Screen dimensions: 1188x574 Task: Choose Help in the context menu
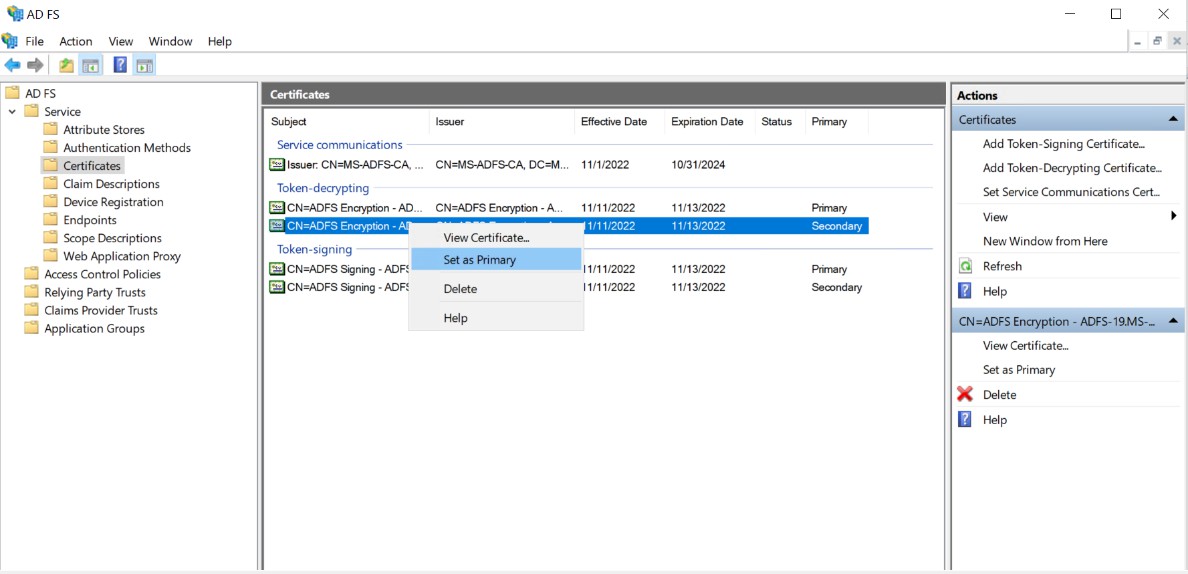[x=496, y=318]
